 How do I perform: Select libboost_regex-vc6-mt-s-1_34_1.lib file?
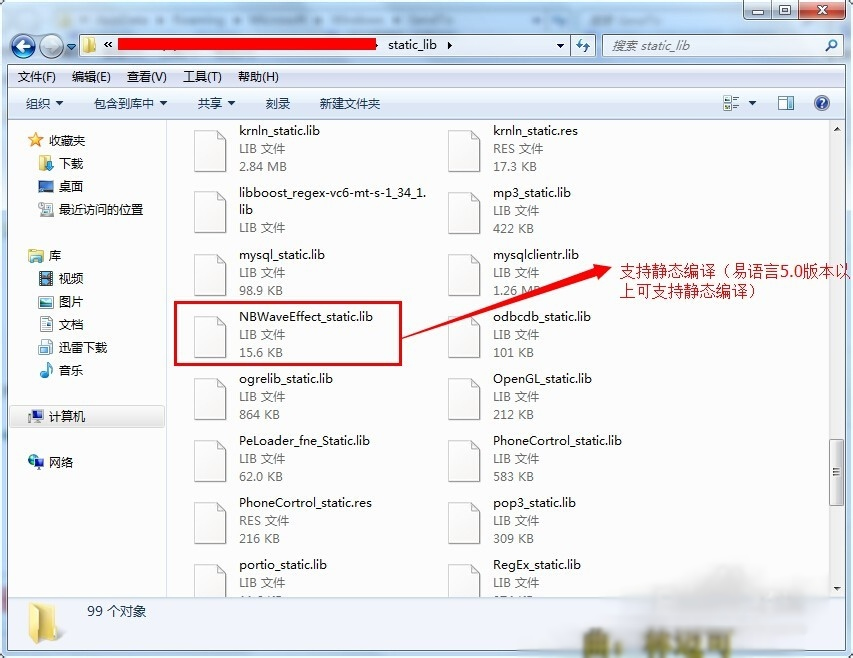click(332, 201)
